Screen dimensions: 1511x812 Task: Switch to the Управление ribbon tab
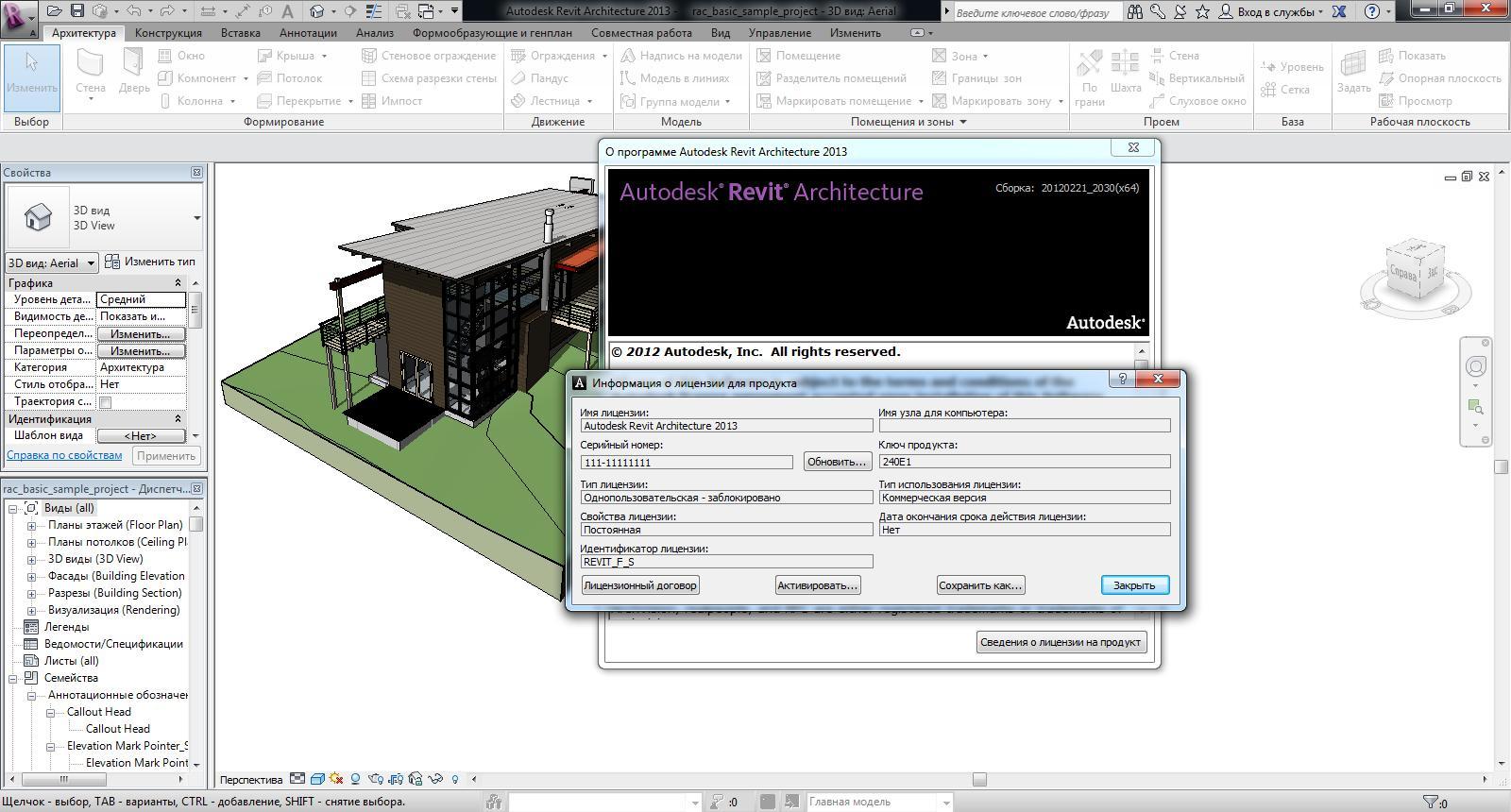point(779,32)
